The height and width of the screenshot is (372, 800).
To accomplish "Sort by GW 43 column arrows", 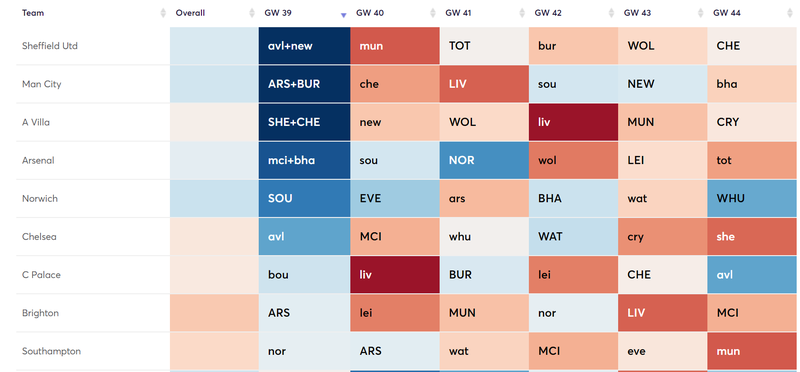I will pyautogui.click(x=701, y=13).
